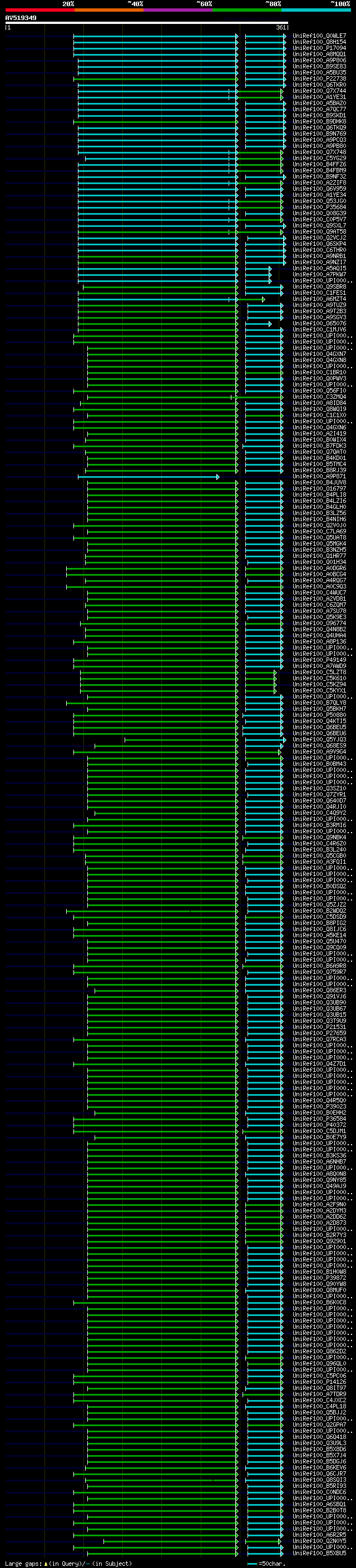
Task: Select the UniRef100_P35684 label
Action: (319, 207)
